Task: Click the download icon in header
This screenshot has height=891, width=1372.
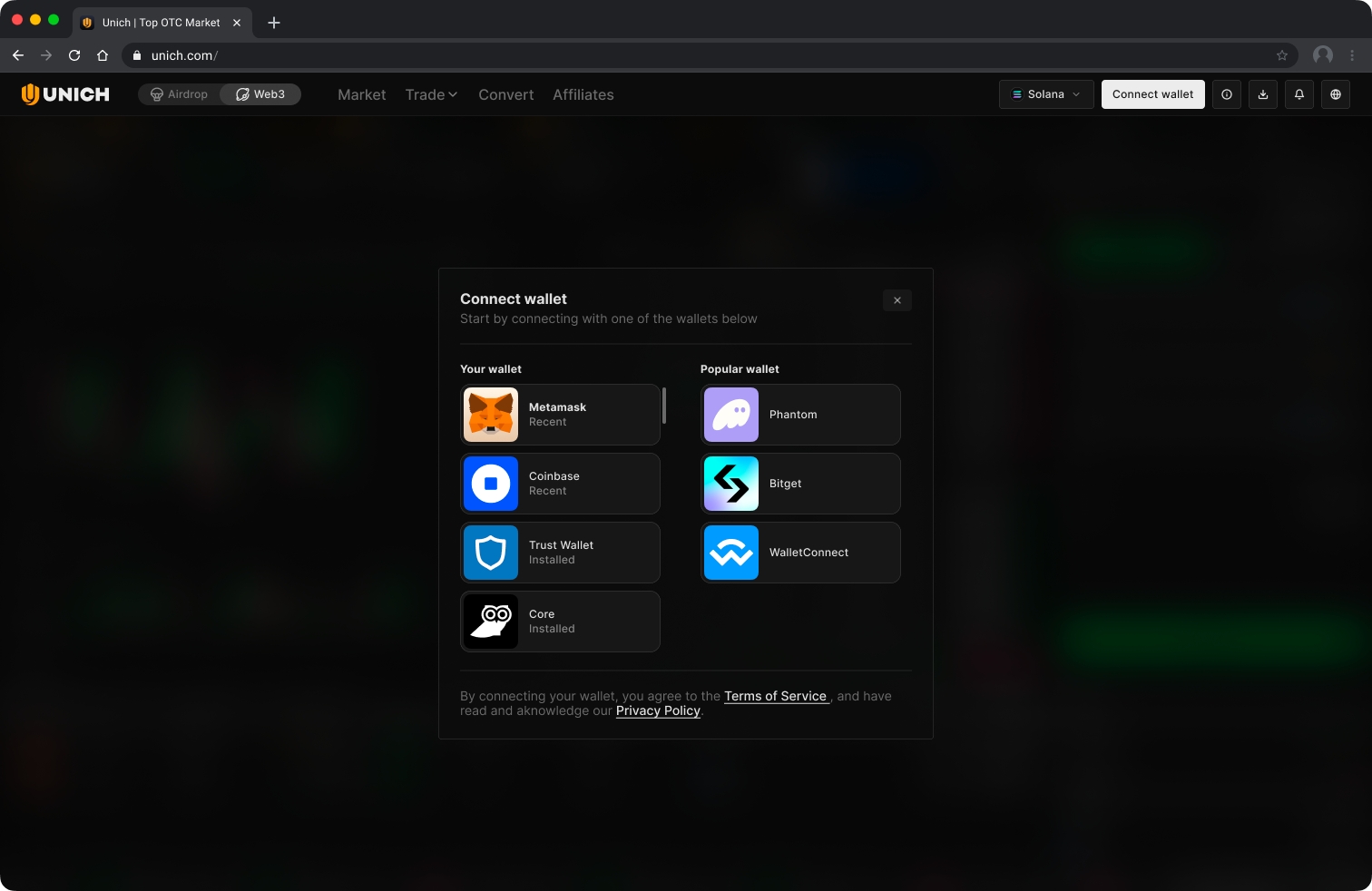Action: click(x=1263, y=94)
